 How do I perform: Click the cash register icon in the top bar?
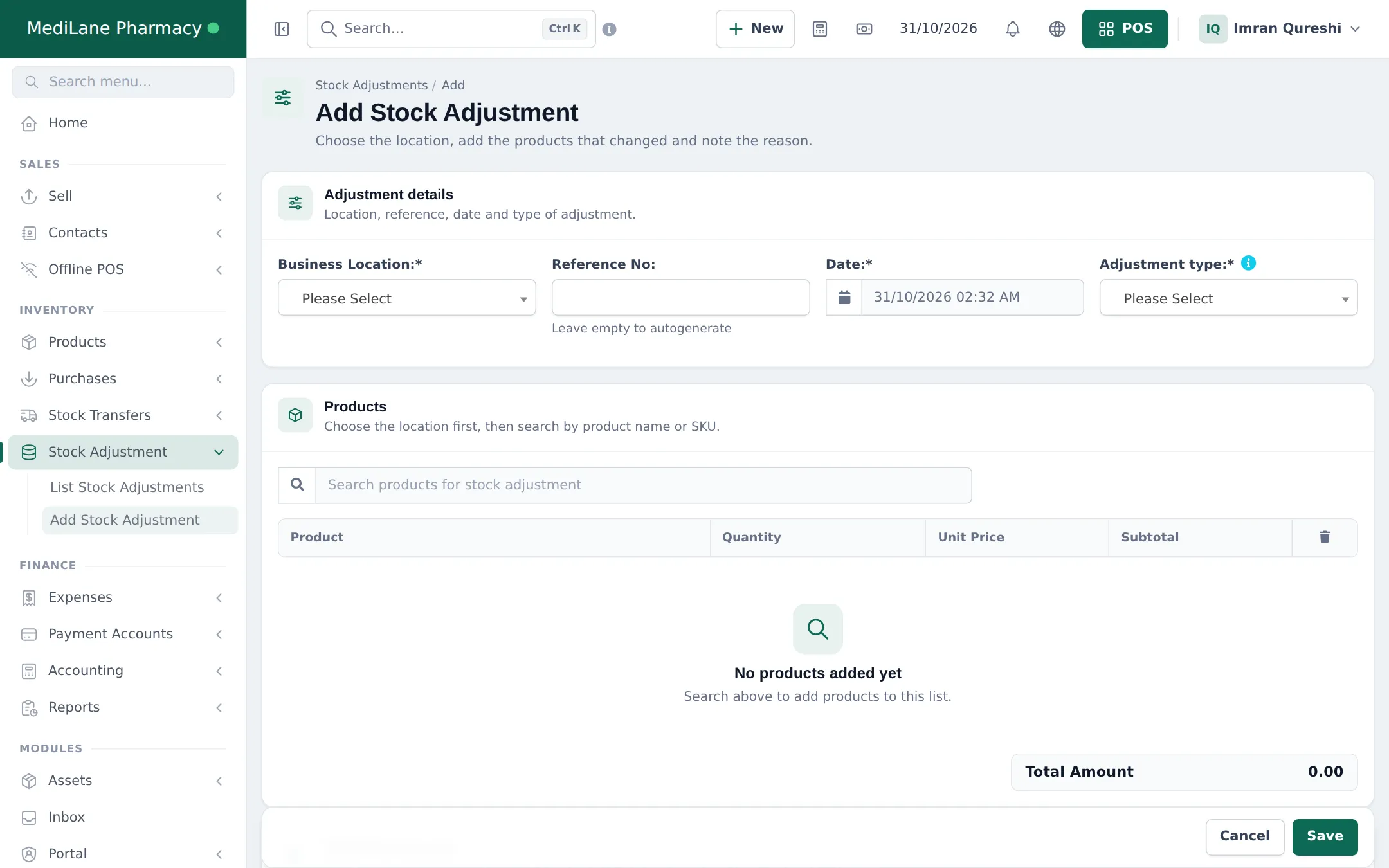(x=864, y=29)
